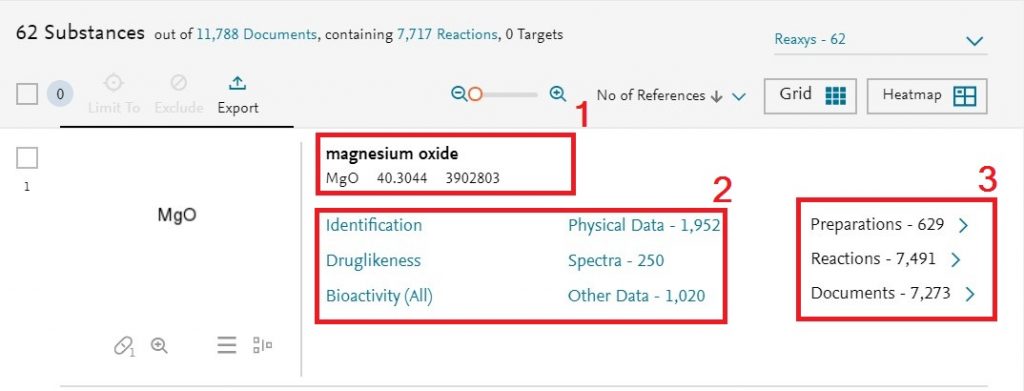Click the structure magnify icon under MgO
This screenshot has width=1024, height=391.
159,345
